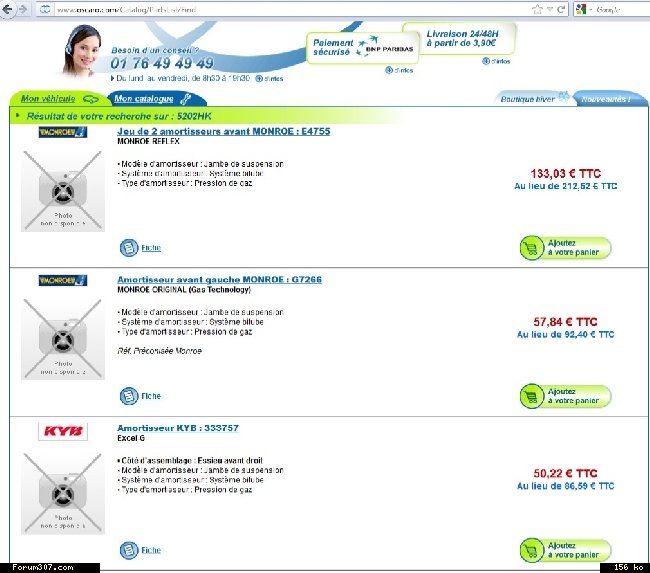Click KYB brand logo
This screenshot has width=650, height=573.
(63, 432)
